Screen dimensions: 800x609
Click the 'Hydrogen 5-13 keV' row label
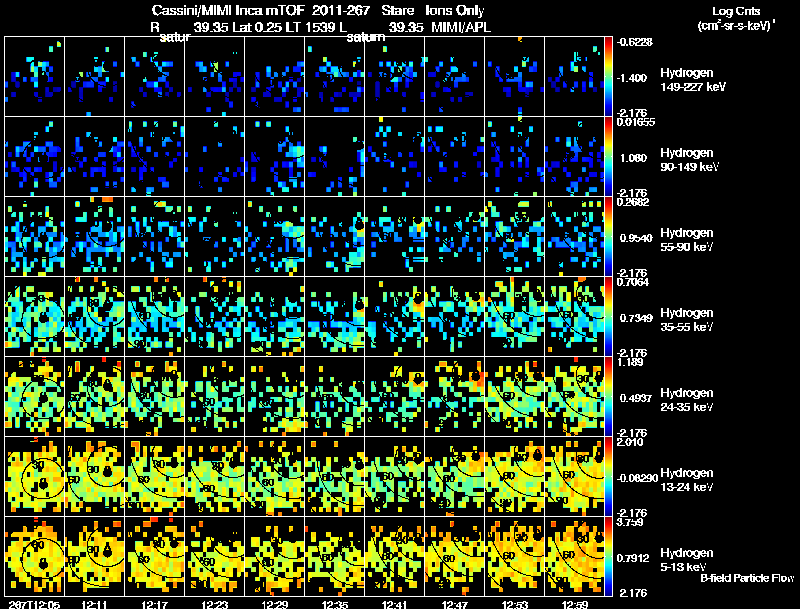pos(687,560)
